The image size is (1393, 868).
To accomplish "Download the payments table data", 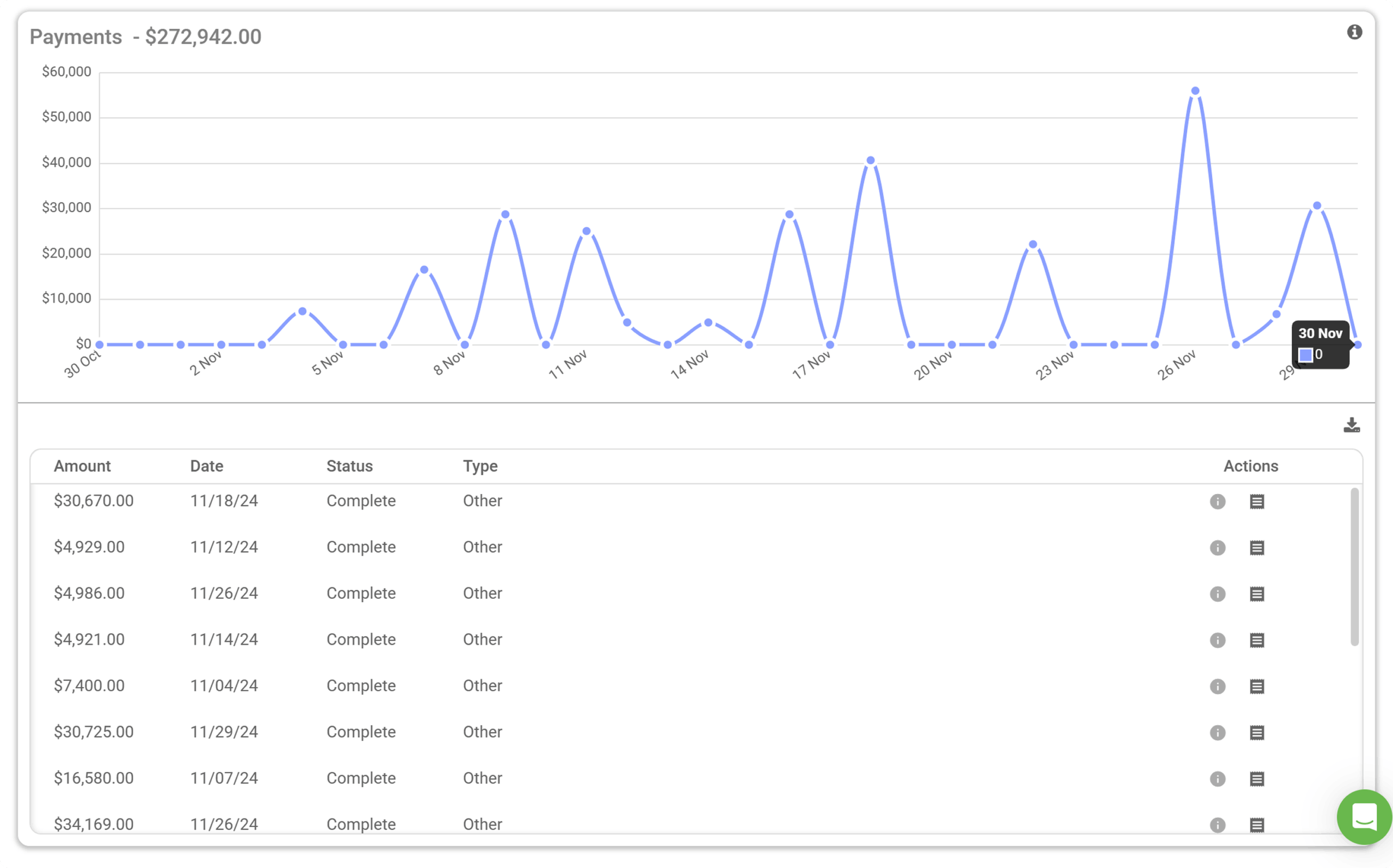I will pos(1352,425).
